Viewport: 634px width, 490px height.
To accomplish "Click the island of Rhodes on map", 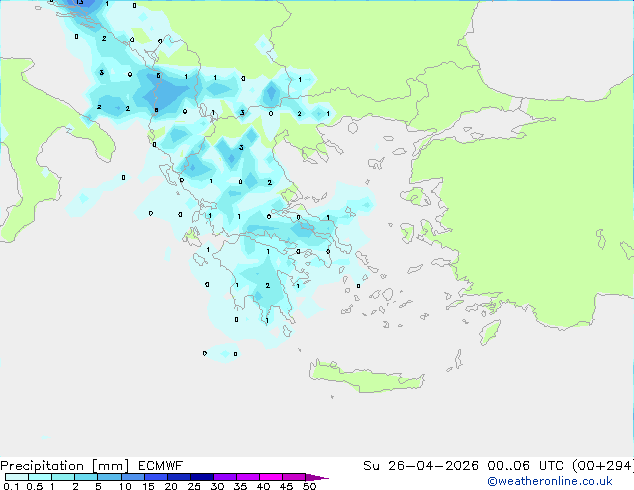I will [x=490, y=332].
